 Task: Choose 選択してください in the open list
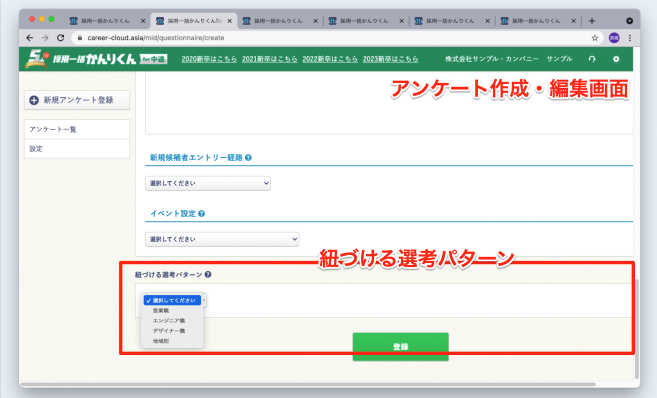172,300
